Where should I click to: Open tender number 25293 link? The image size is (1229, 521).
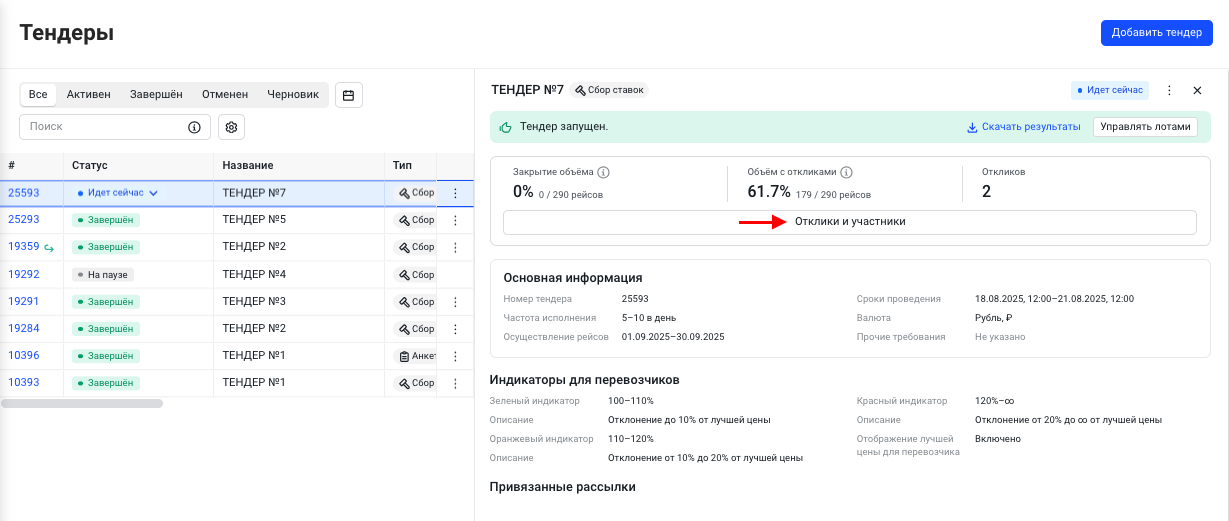point(24,220)
